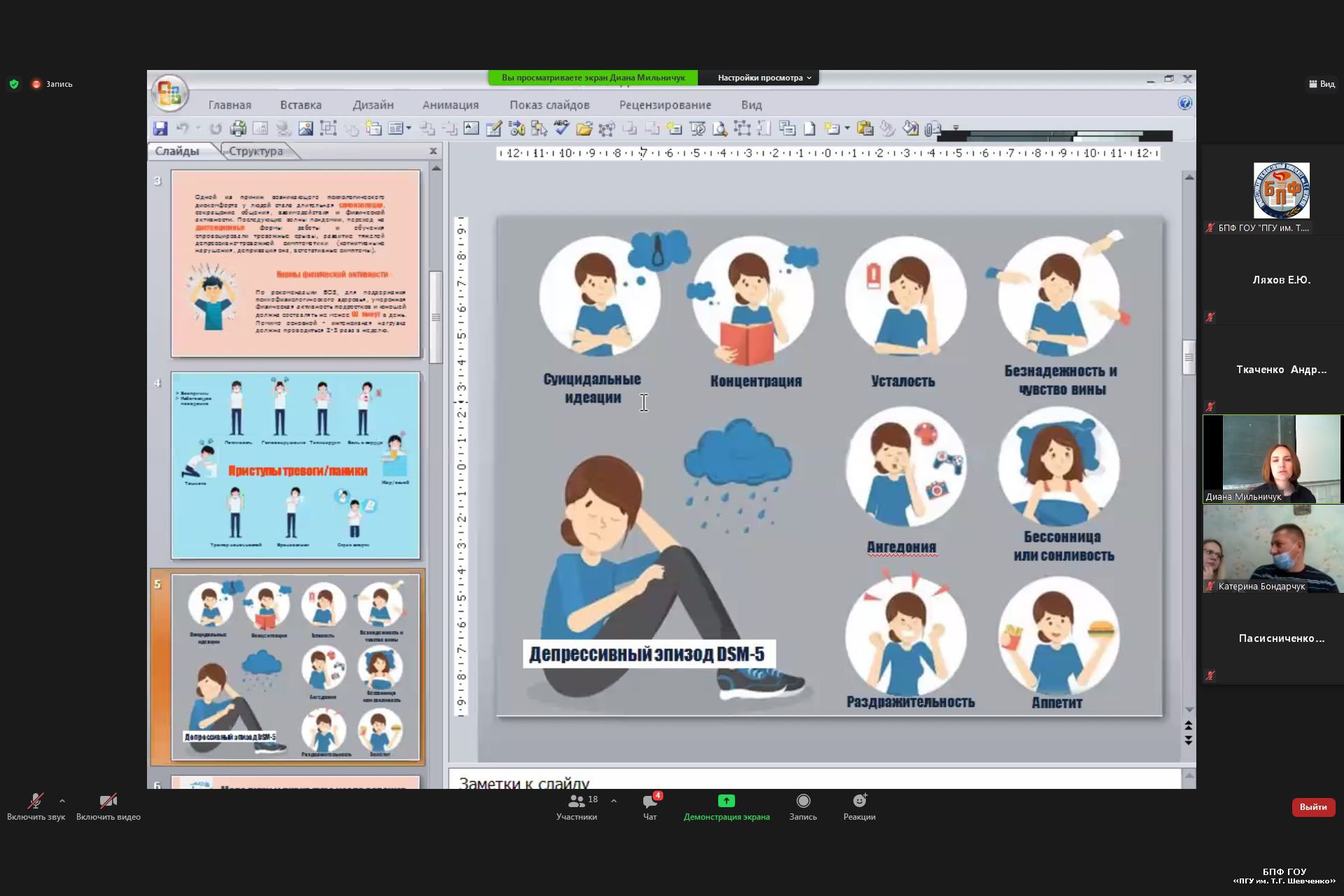
Task: Click the Paste clipboard icon
Action: [x=864, y=128]
